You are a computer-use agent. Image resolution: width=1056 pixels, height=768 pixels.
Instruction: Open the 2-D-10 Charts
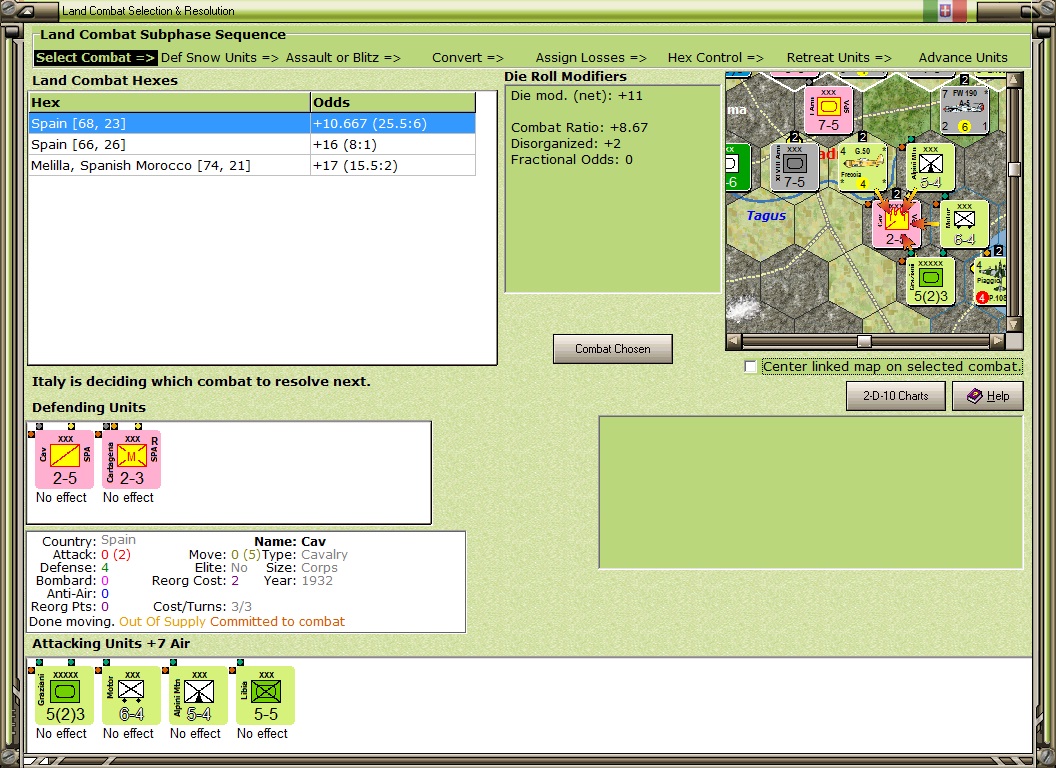pos(896,396)
